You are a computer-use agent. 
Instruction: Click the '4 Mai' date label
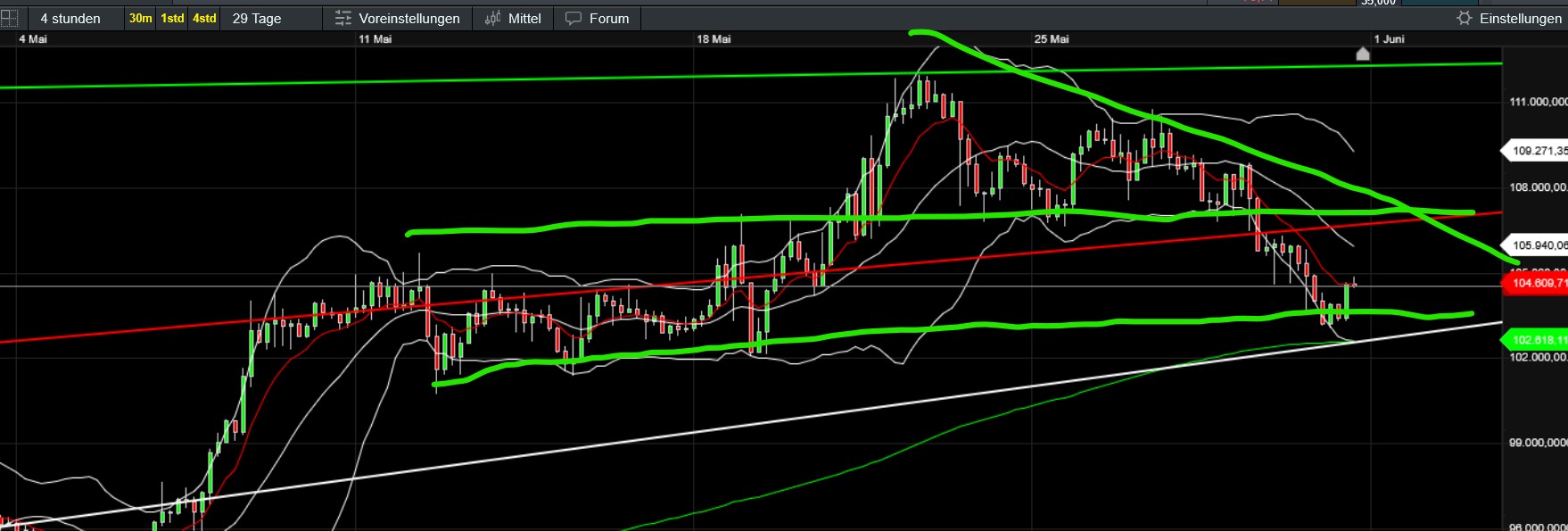tap(33, 39)
